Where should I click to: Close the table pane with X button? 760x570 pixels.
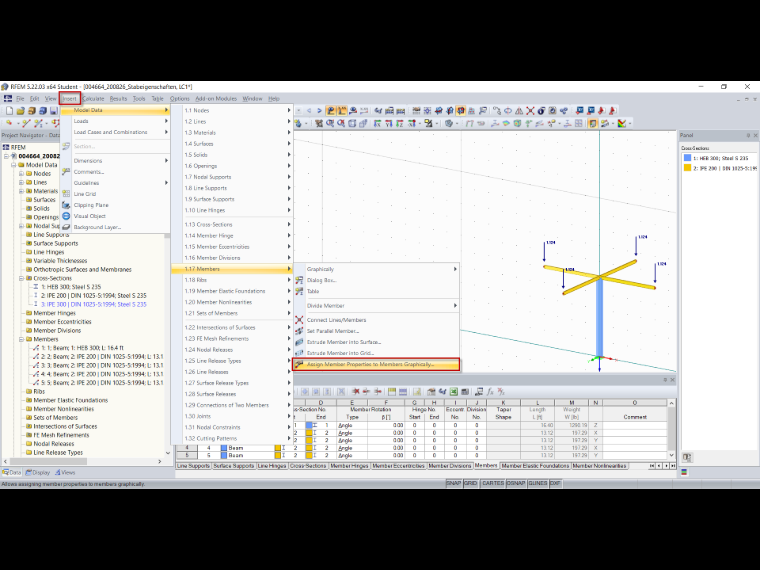pos(672,380)
